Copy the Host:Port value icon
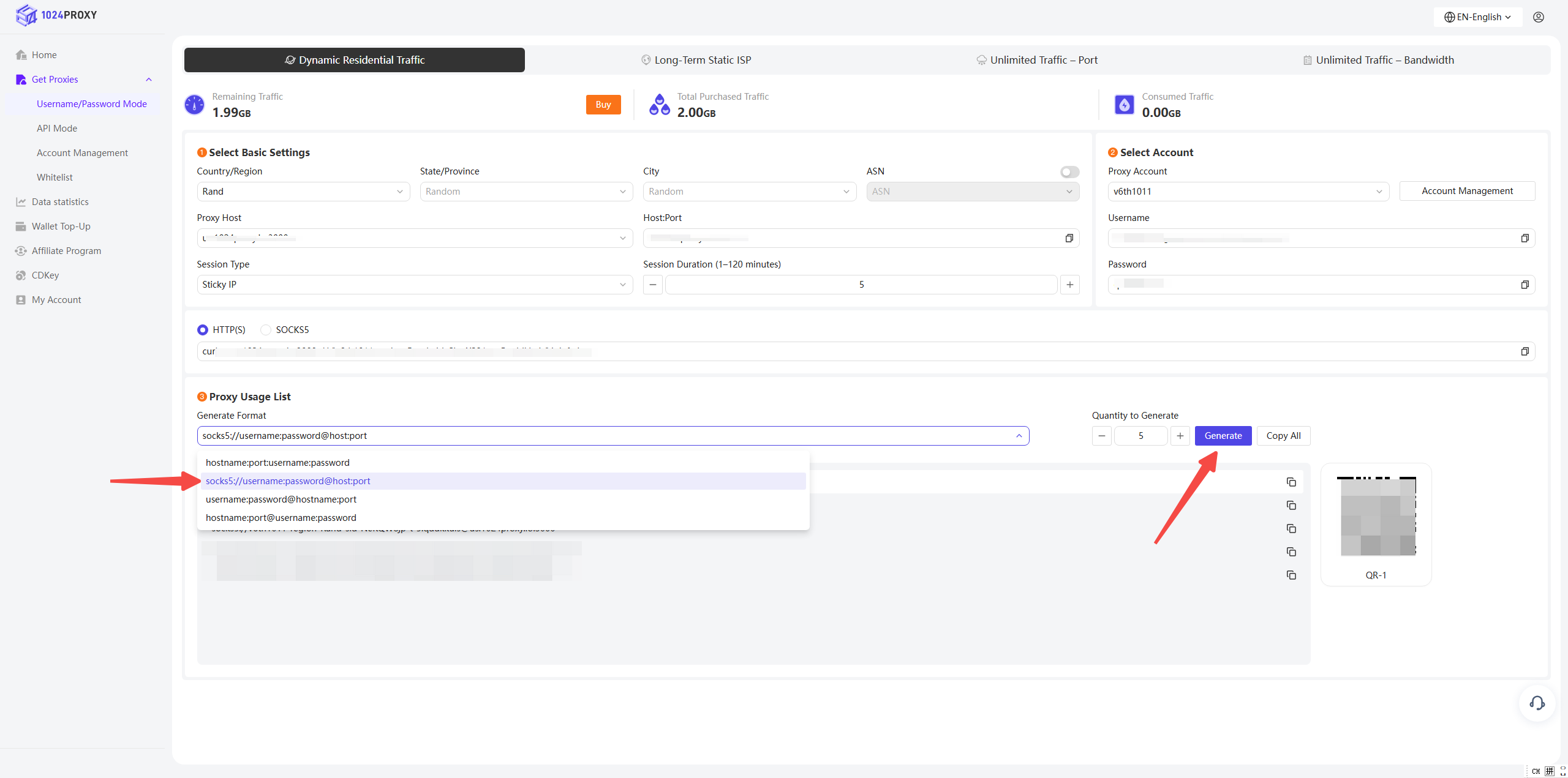This screenshot has height=778, width=1568. [x=1069, y=238]
